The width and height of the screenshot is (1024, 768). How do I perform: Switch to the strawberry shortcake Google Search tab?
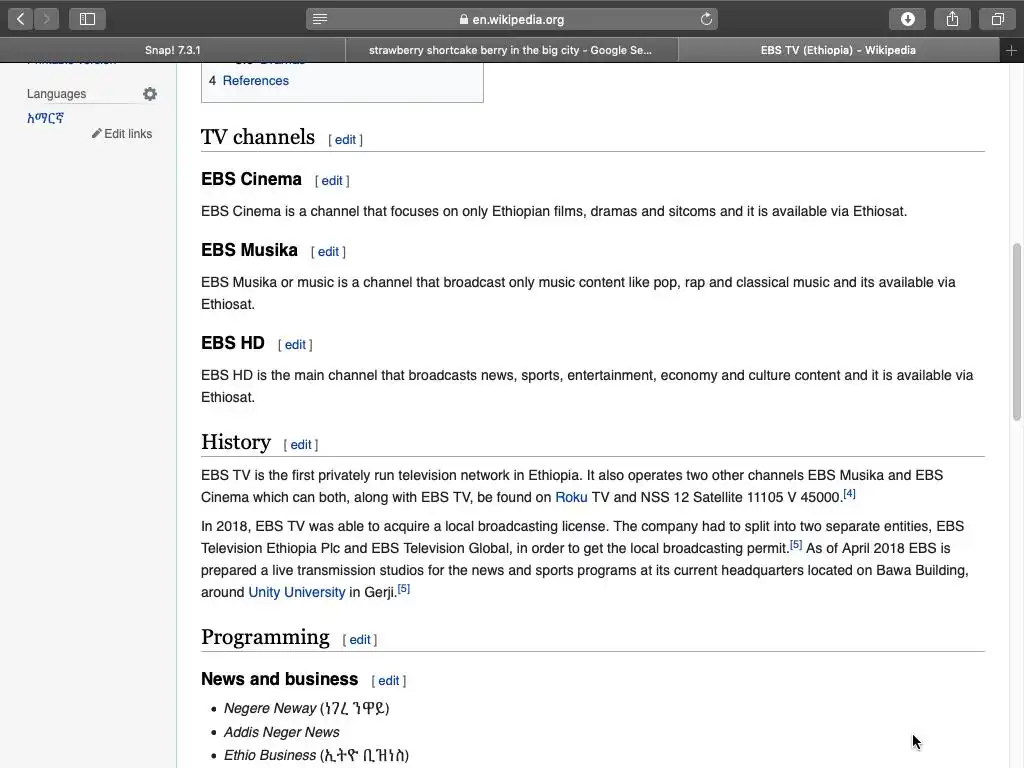pyautogui.click(x=511, y=50)
